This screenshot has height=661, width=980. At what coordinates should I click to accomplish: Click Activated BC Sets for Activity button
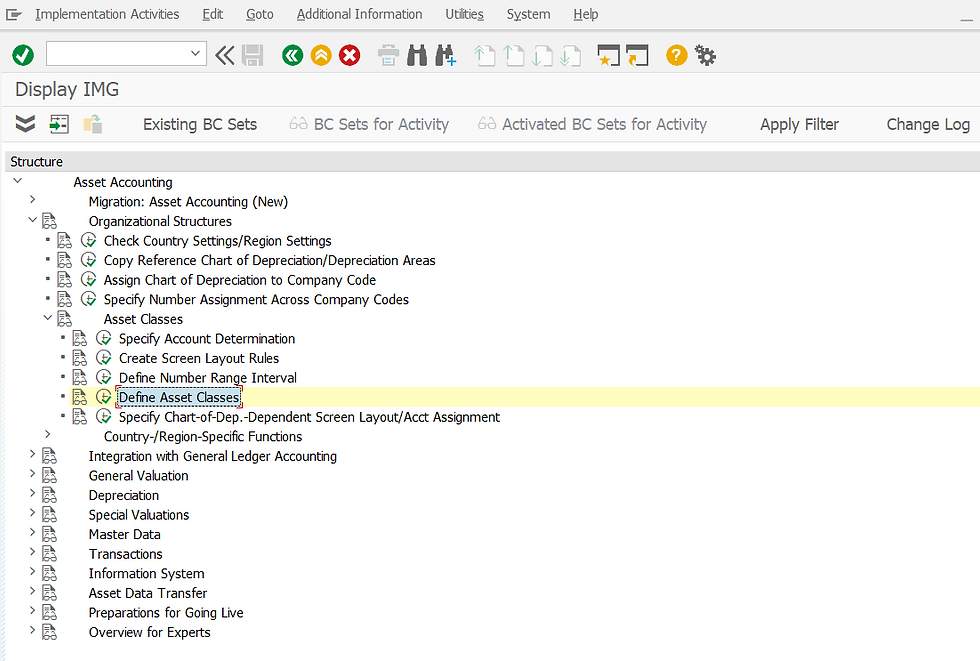(x=592, y=124)
